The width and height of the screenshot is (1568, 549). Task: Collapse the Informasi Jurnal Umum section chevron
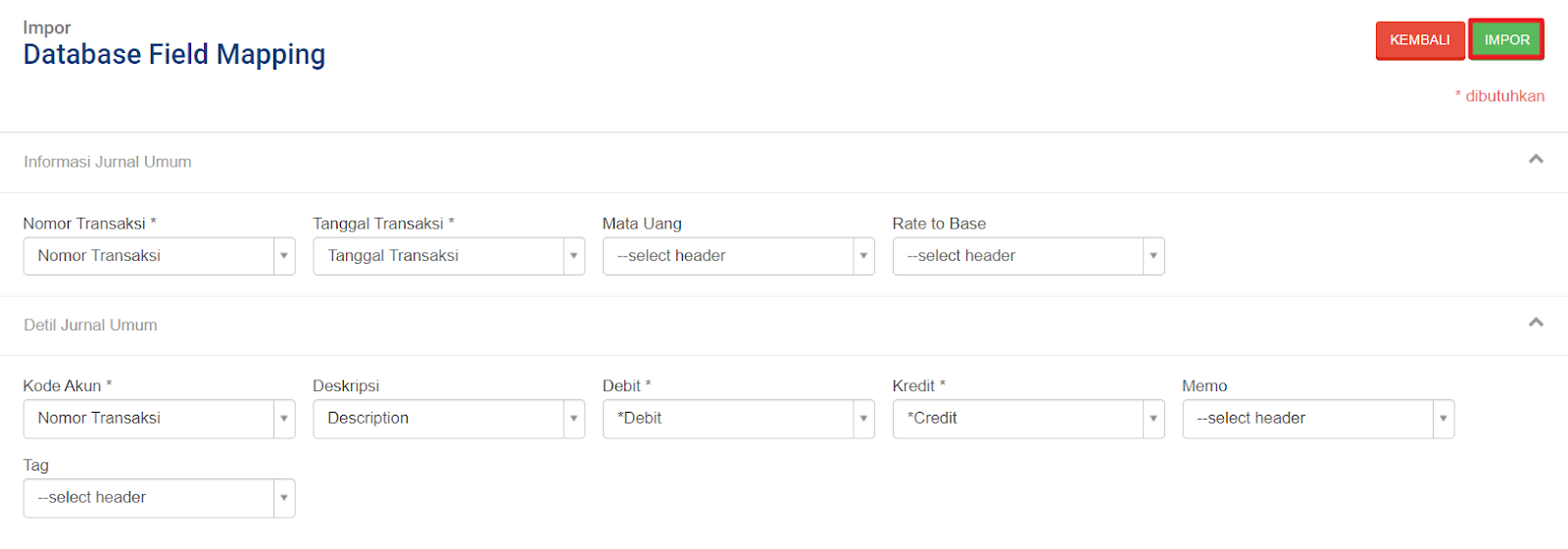pyautogui.click(x=1536, y=159)
